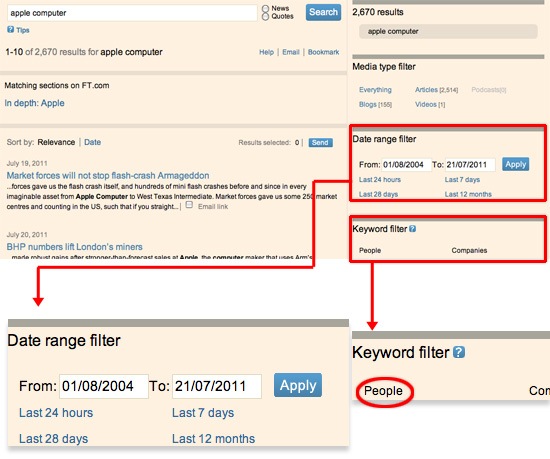The width and height of the screenshot is (550, 459).
Task: Click the Tips help icon
Action: [x=11, y=29]
